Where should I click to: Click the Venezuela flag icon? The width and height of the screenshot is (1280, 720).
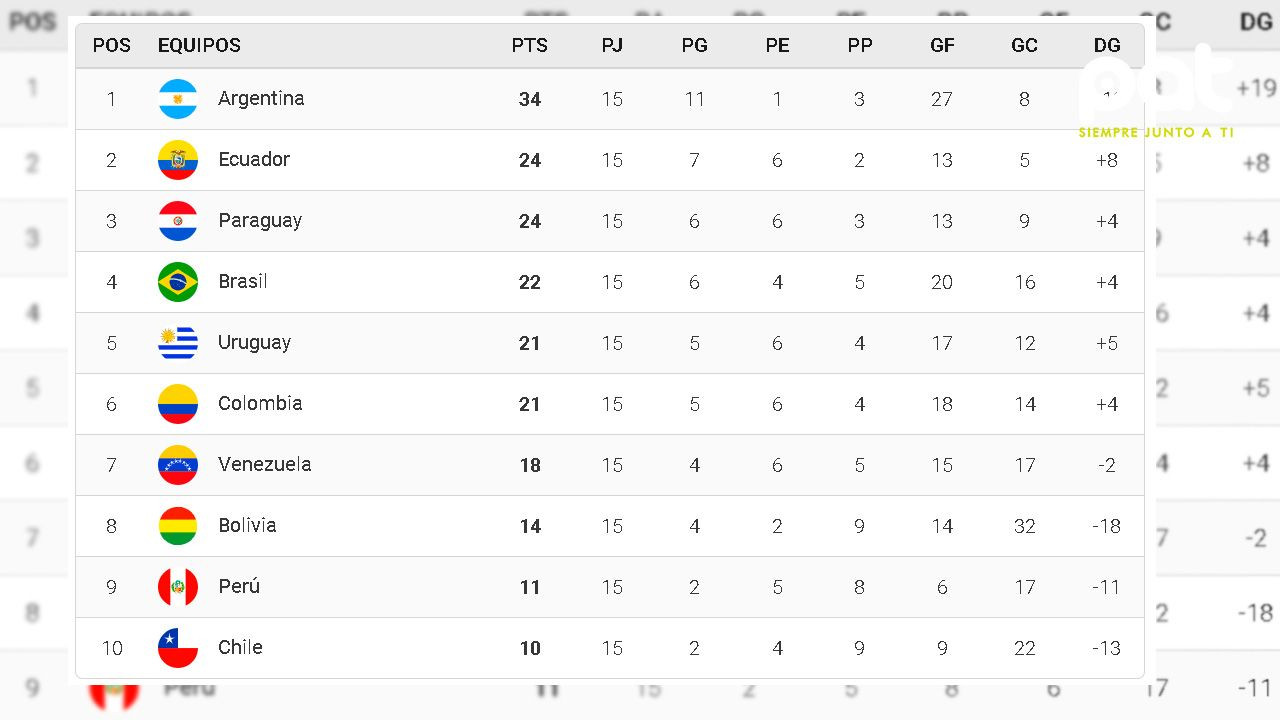[178, 465]
